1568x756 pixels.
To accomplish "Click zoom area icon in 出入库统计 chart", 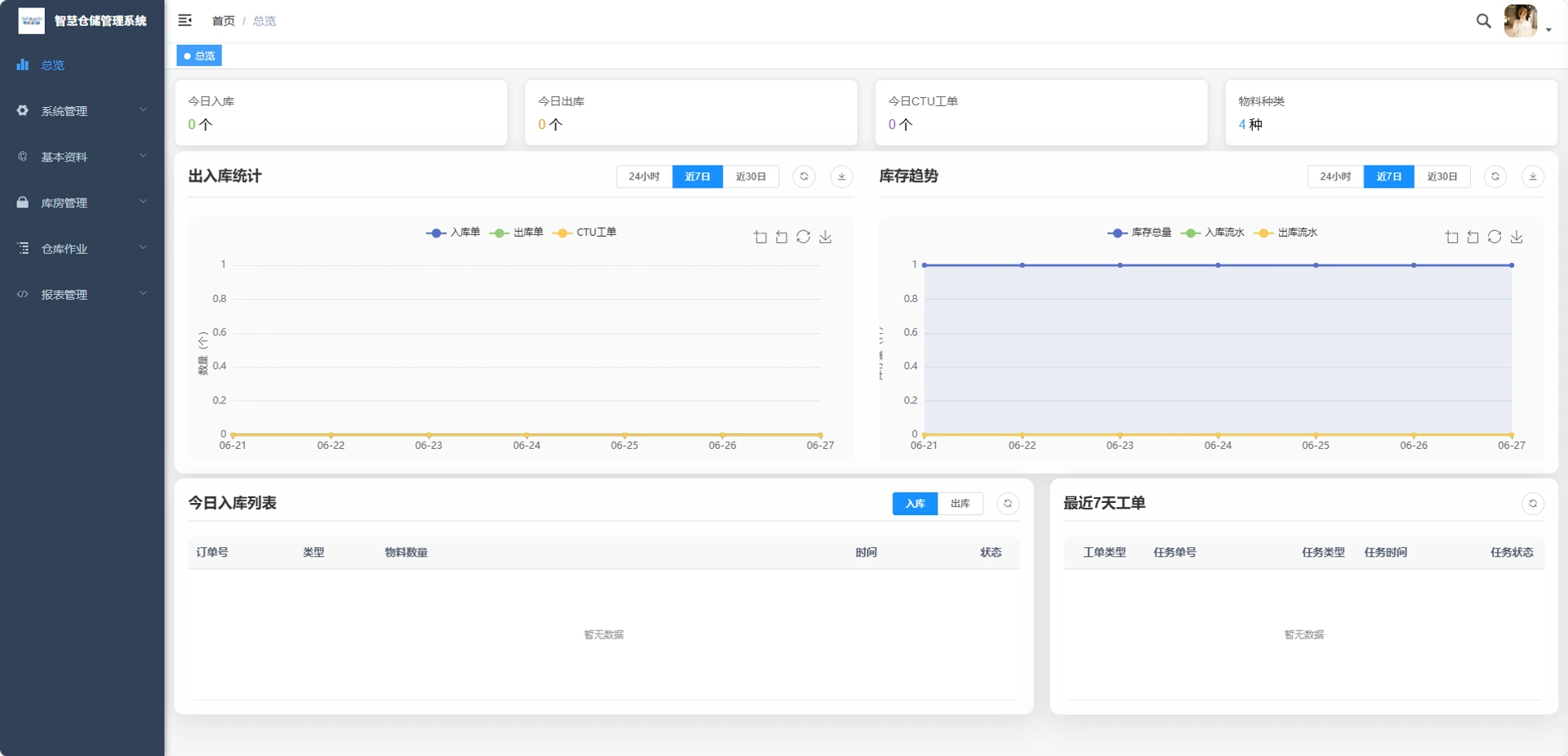I will [760, 237].
